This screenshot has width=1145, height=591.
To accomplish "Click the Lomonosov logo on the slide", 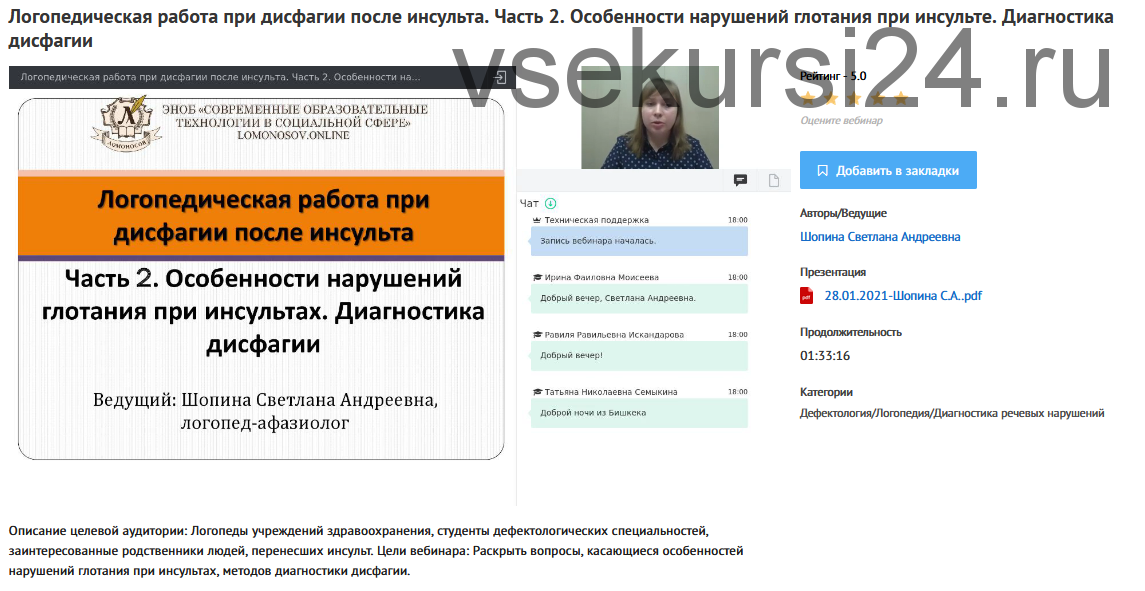I will [125, 123].
